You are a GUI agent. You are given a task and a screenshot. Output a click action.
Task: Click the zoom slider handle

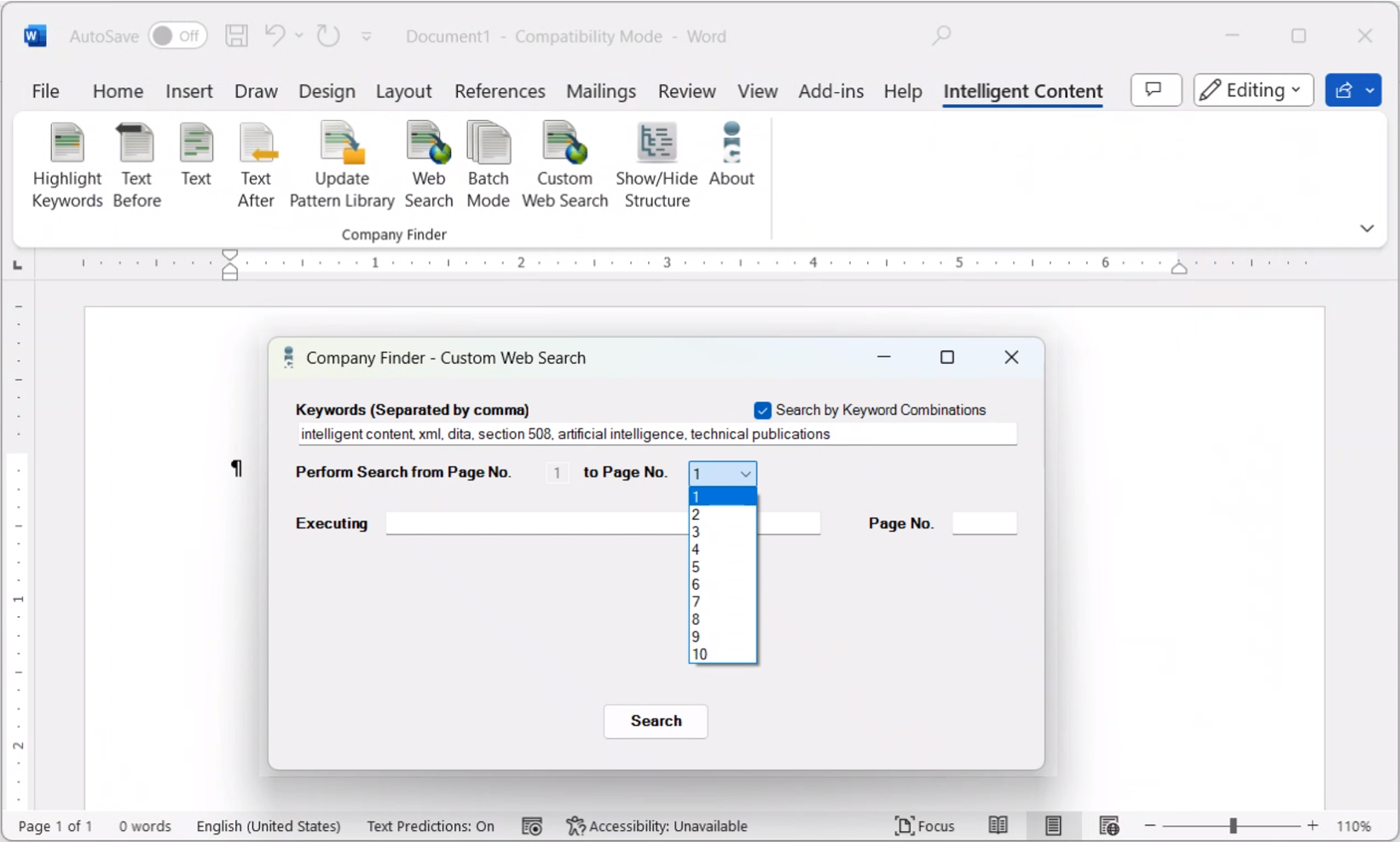(x=1233, y=826)
